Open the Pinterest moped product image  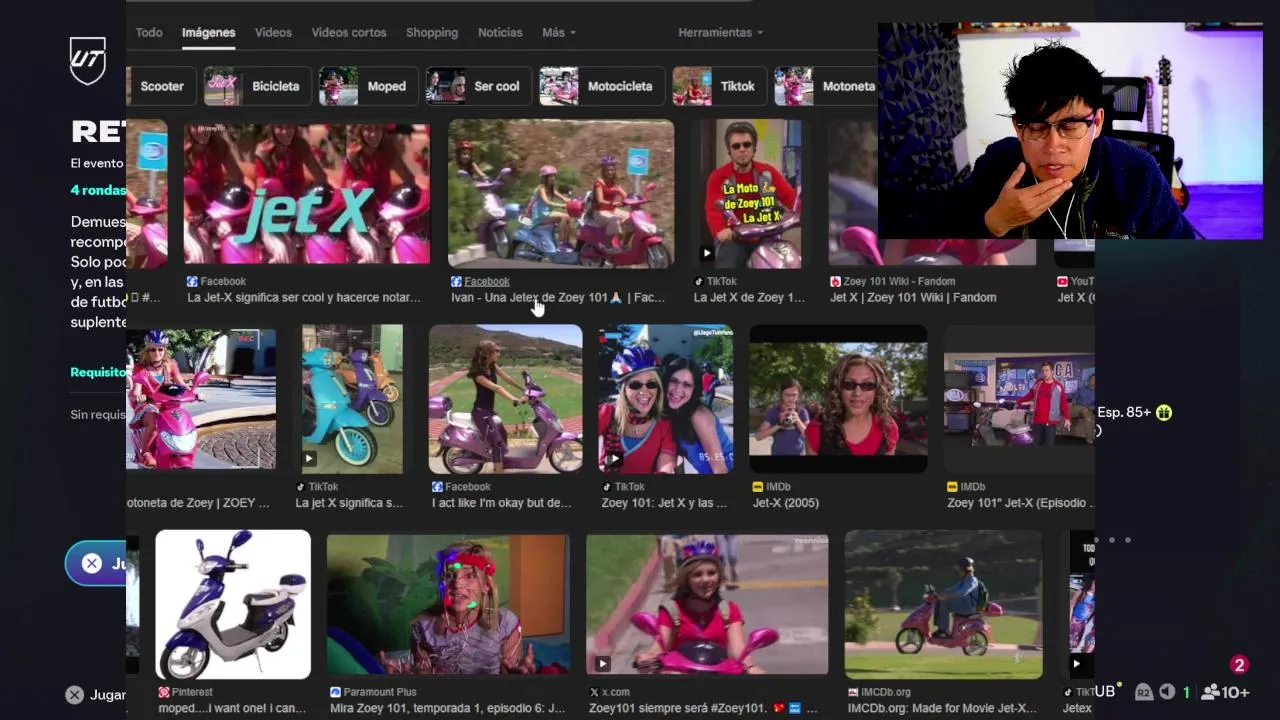pos(233,605)
